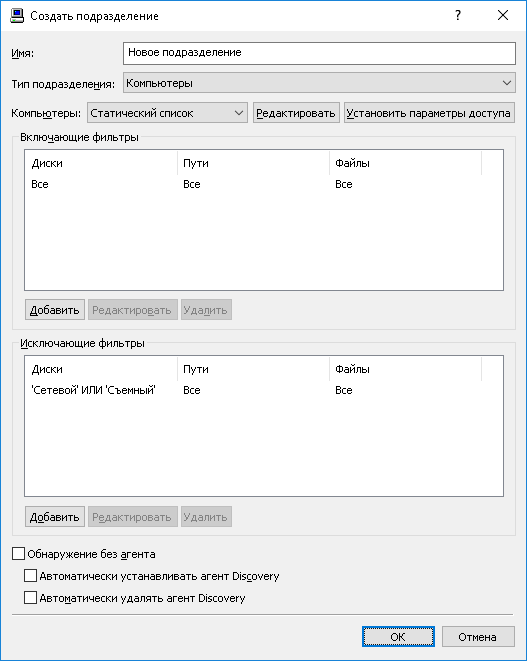Add a new including filter with Добавить

point(55,310)
